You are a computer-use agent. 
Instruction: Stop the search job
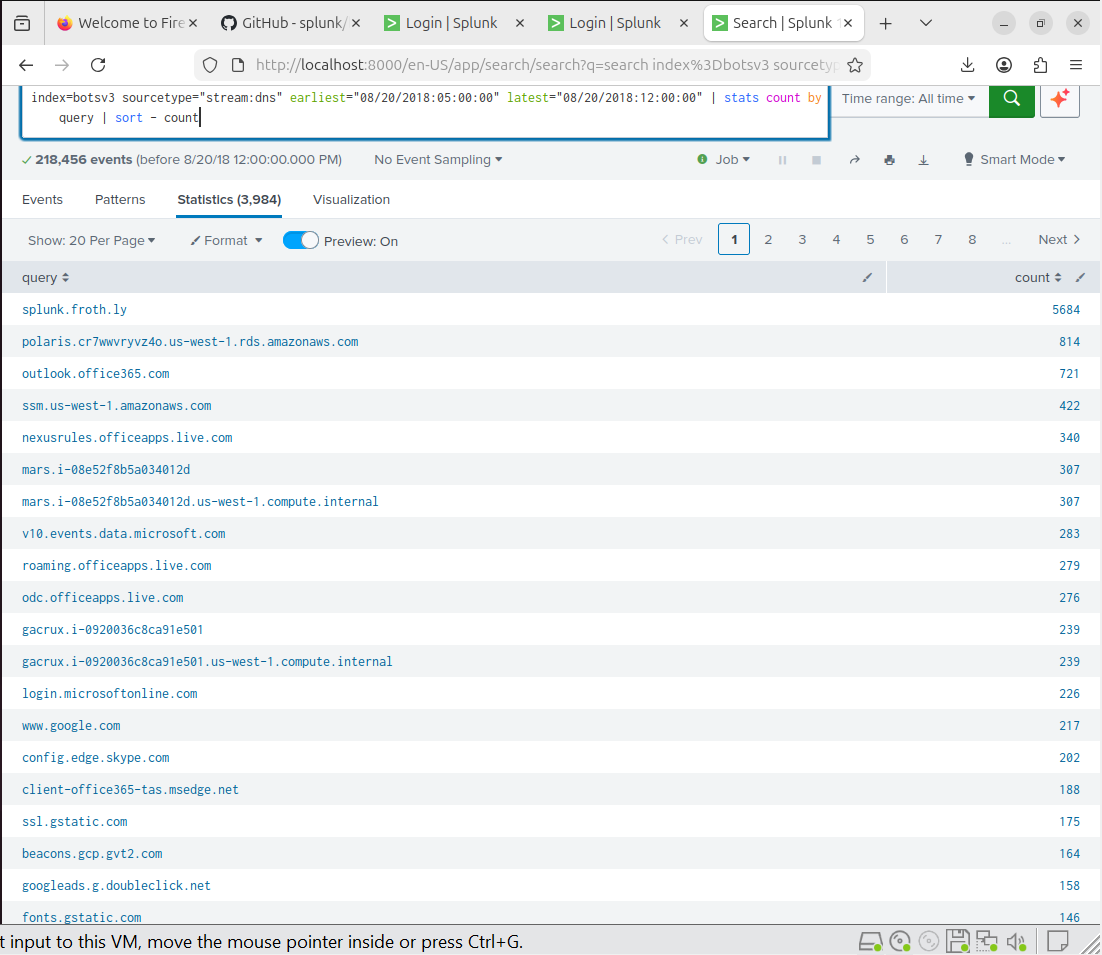[x=817, y=160]
